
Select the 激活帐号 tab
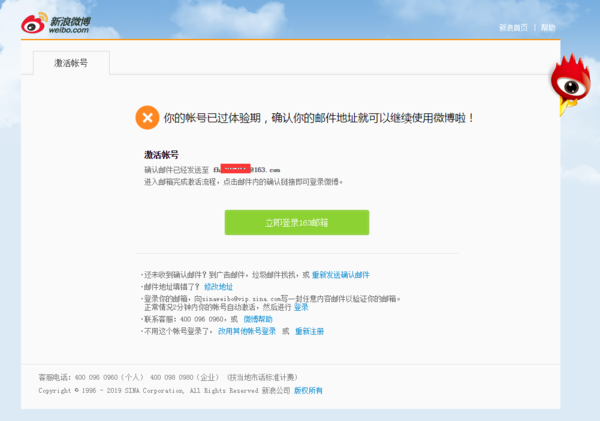pos(71,63)
